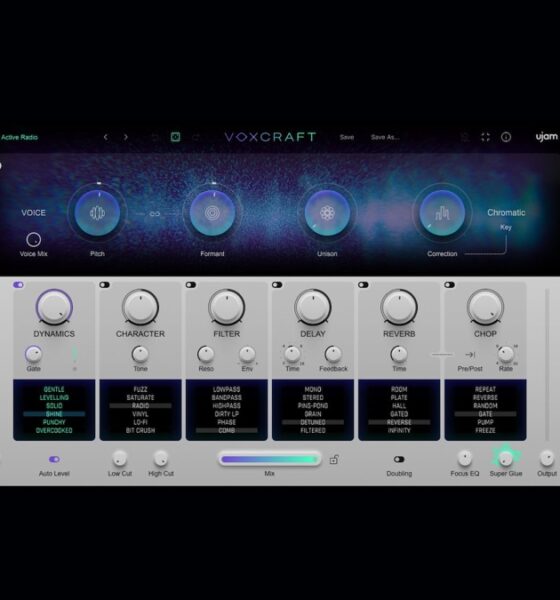Select the GENTLE dynamics mode
The image size is (560, 600).
coord(54,389)
